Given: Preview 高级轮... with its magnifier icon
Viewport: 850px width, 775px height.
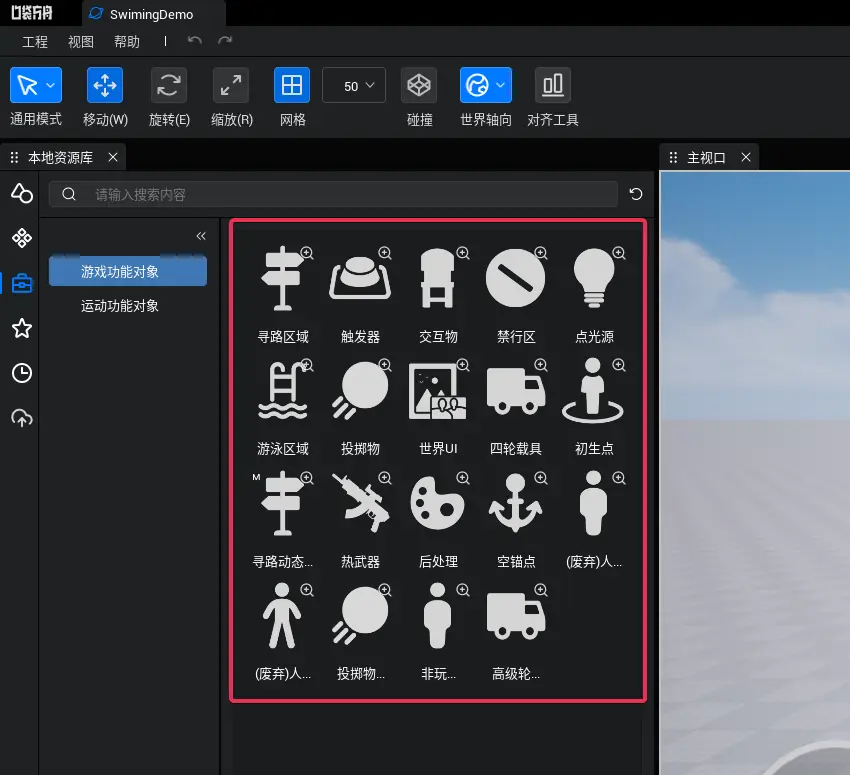Looking at the screenshot, I should (541, 590).
